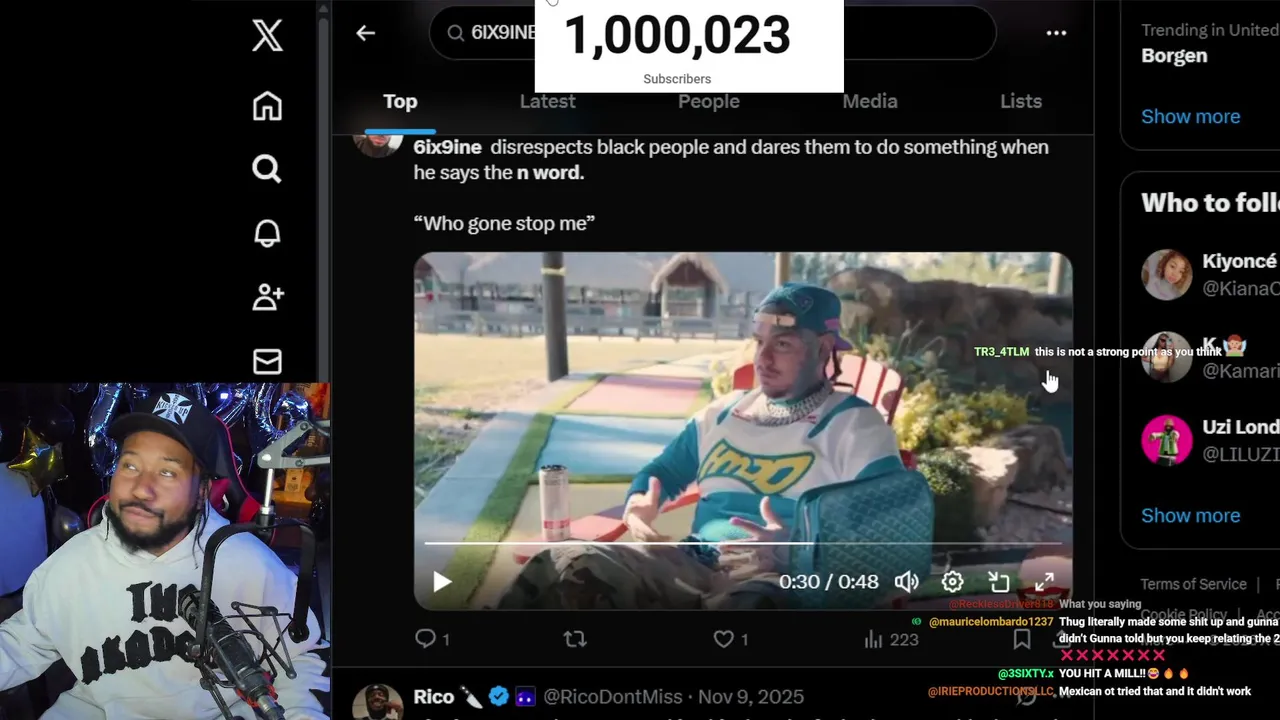
Task: Open search options three-dot menu
Action: click(x=1056, y=33)
